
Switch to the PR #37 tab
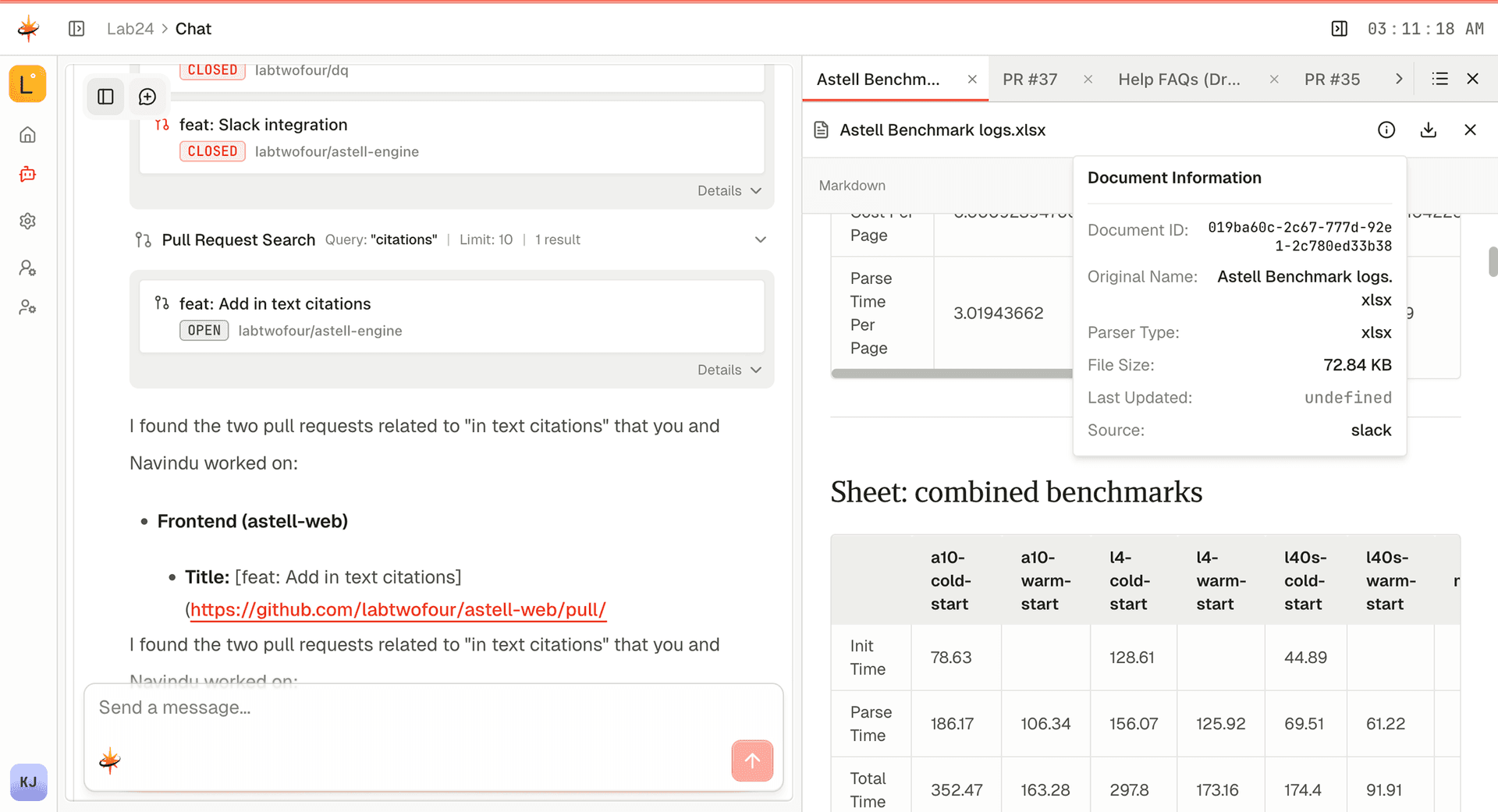point(1030,79)
